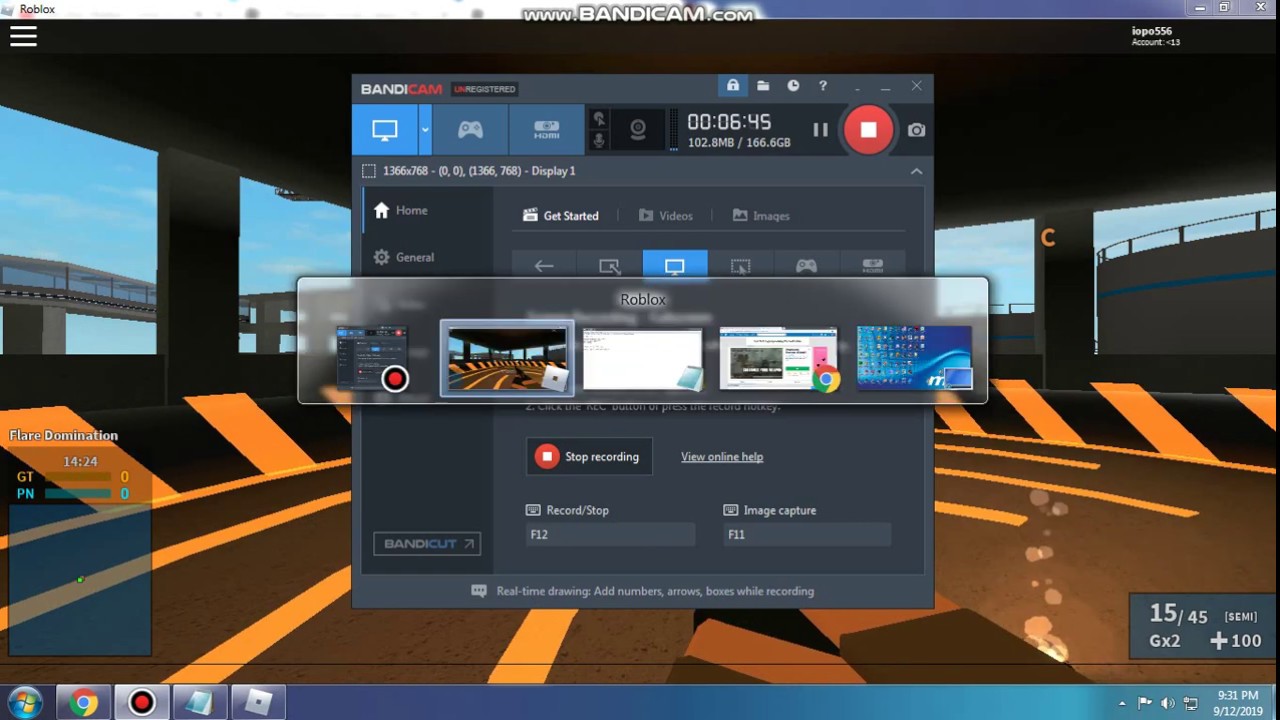The image size is (1280, 720).
Task: Open Chrome from the taskbar
Action: pos(83,703)
